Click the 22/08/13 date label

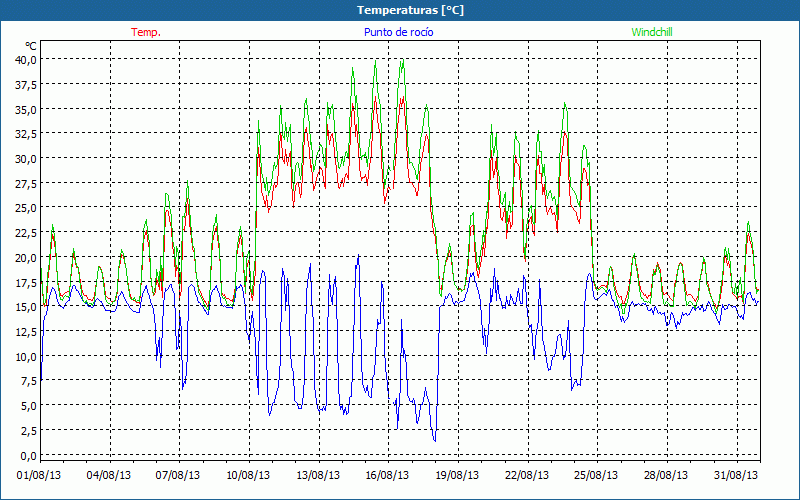point(527,476)
